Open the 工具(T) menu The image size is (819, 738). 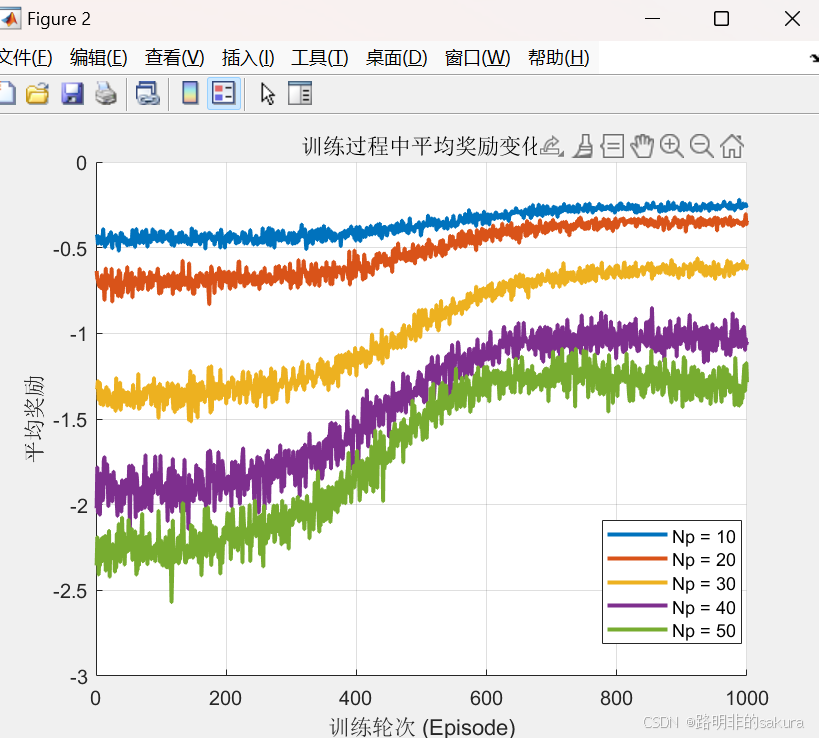coord(320,57)
